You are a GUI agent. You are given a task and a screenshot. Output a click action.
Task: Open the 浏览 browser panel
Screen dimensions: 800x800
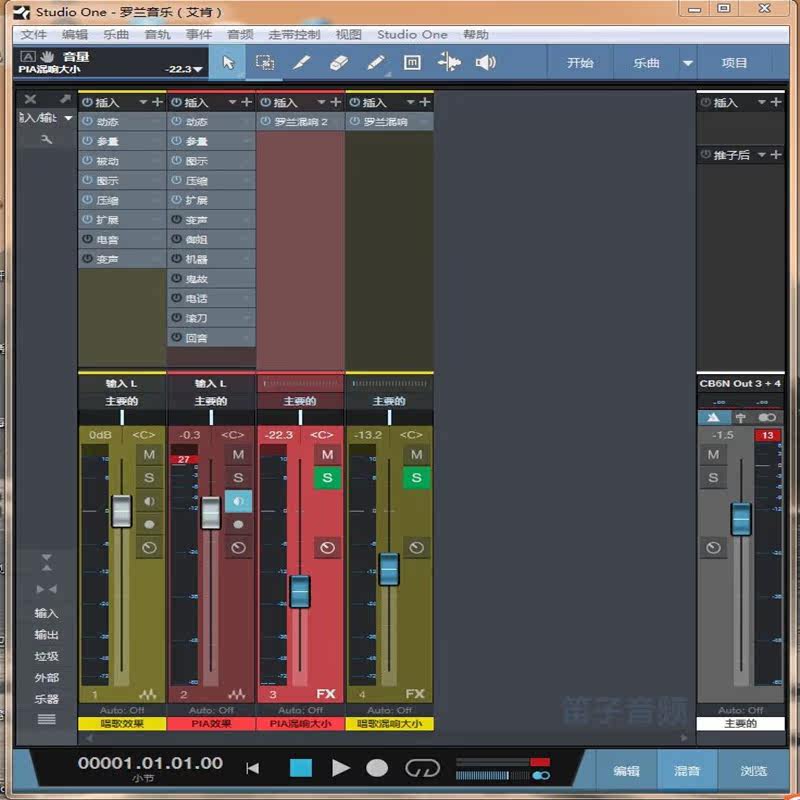click(753, 770)
